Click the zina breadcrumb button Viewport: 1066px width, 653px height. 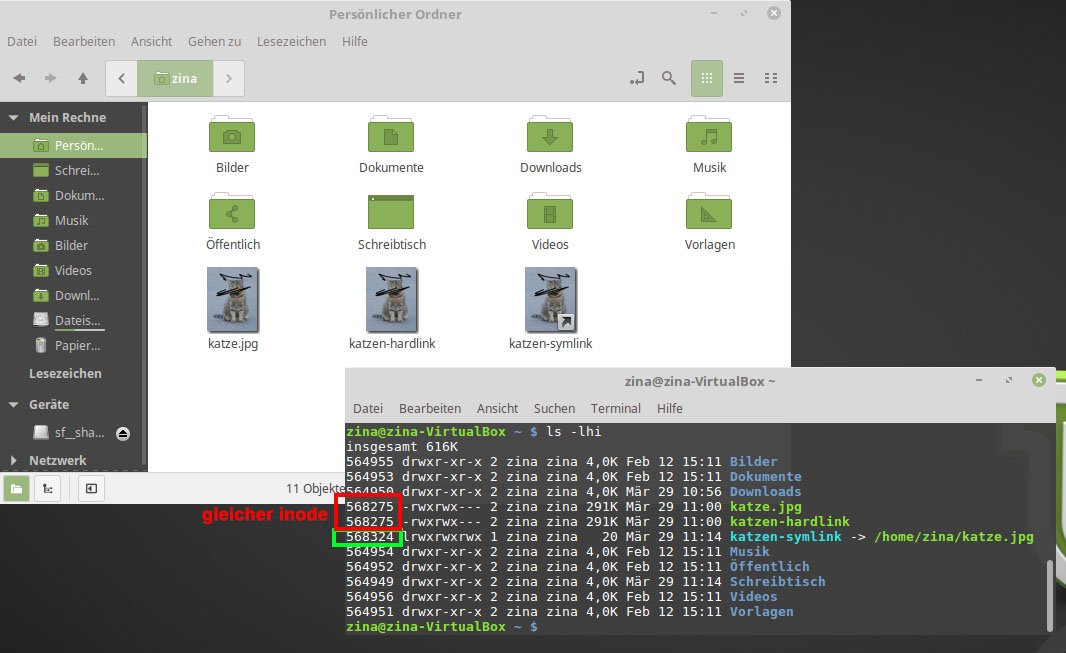(175, 78)
